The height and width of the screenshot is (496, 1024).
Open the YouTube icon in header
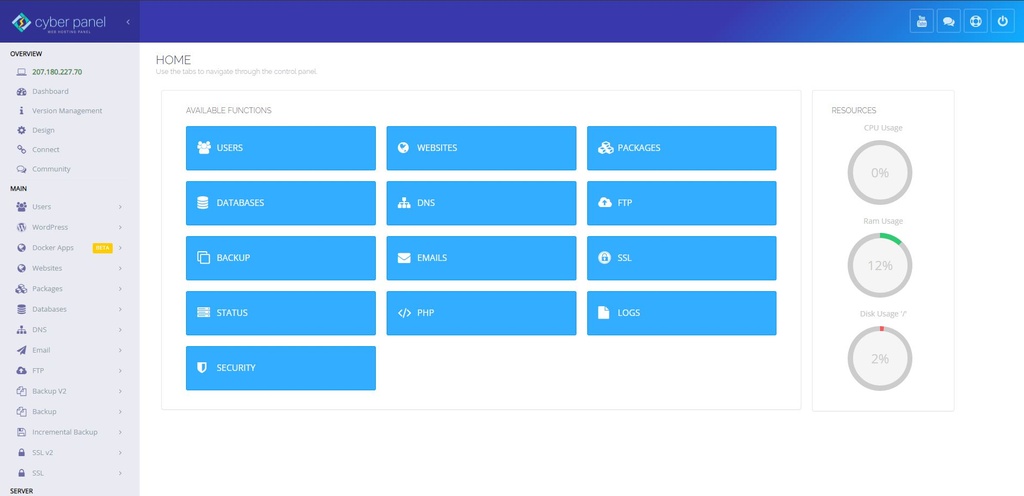click(921, 21)
